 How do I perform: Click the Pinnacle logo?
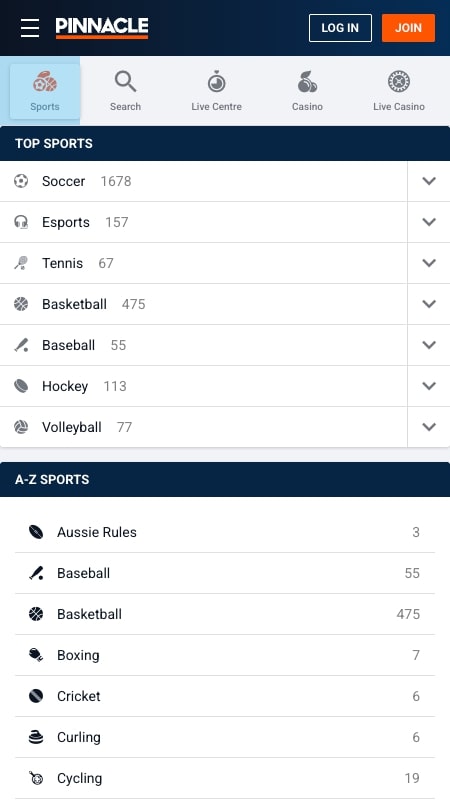102,28
